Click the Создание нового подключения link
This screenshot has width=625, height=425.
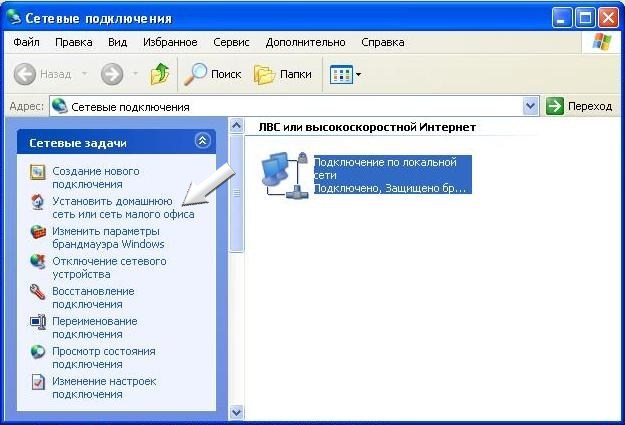point(95,178)
